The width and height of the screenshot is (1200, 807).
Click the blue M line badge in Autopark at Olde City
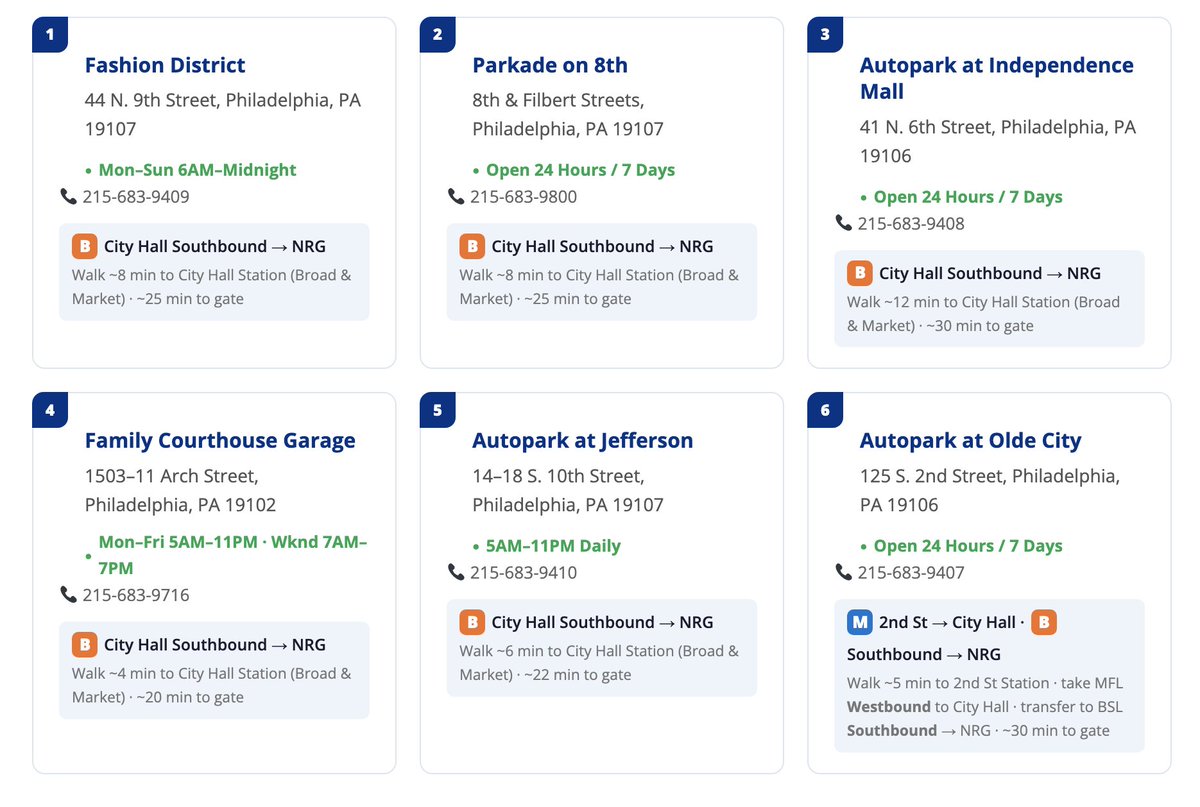[x=859, y=622]
